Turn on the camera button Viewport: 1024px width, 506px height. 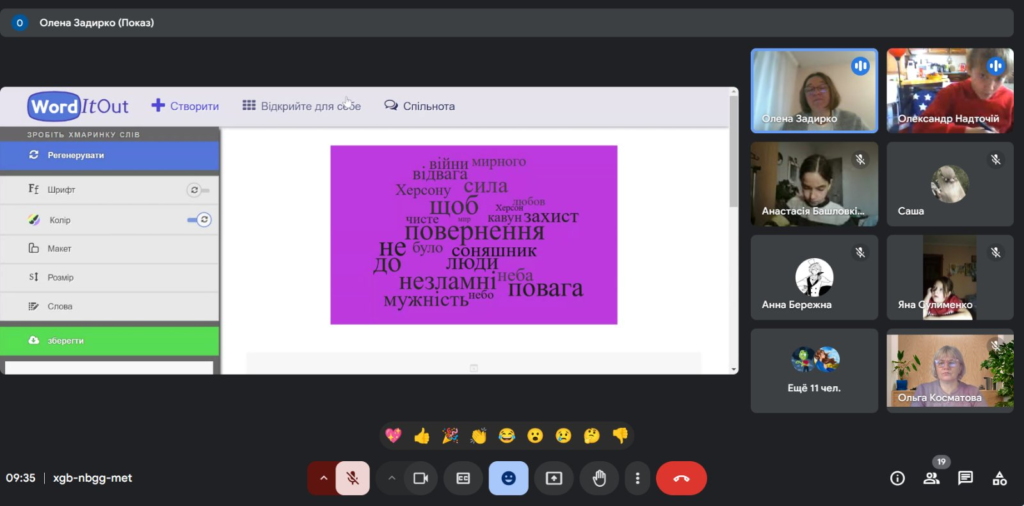click(x=420, y=478)
